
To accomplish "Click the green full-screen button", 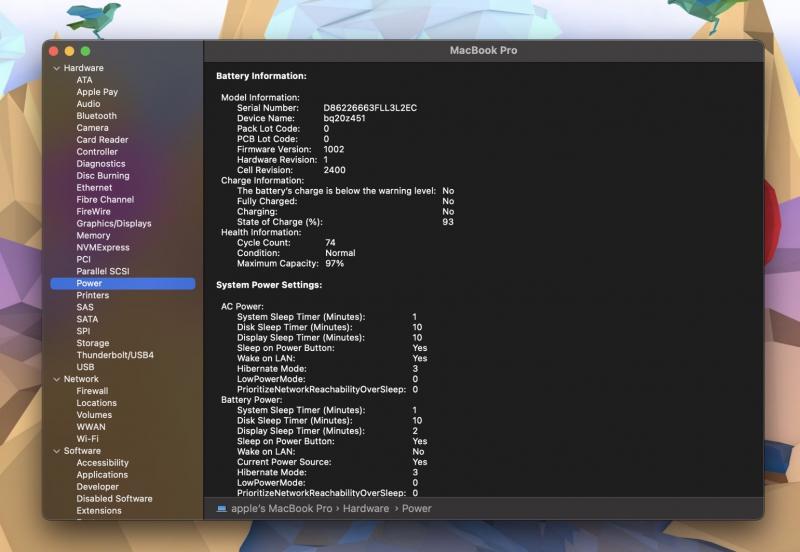I will 86,51.
